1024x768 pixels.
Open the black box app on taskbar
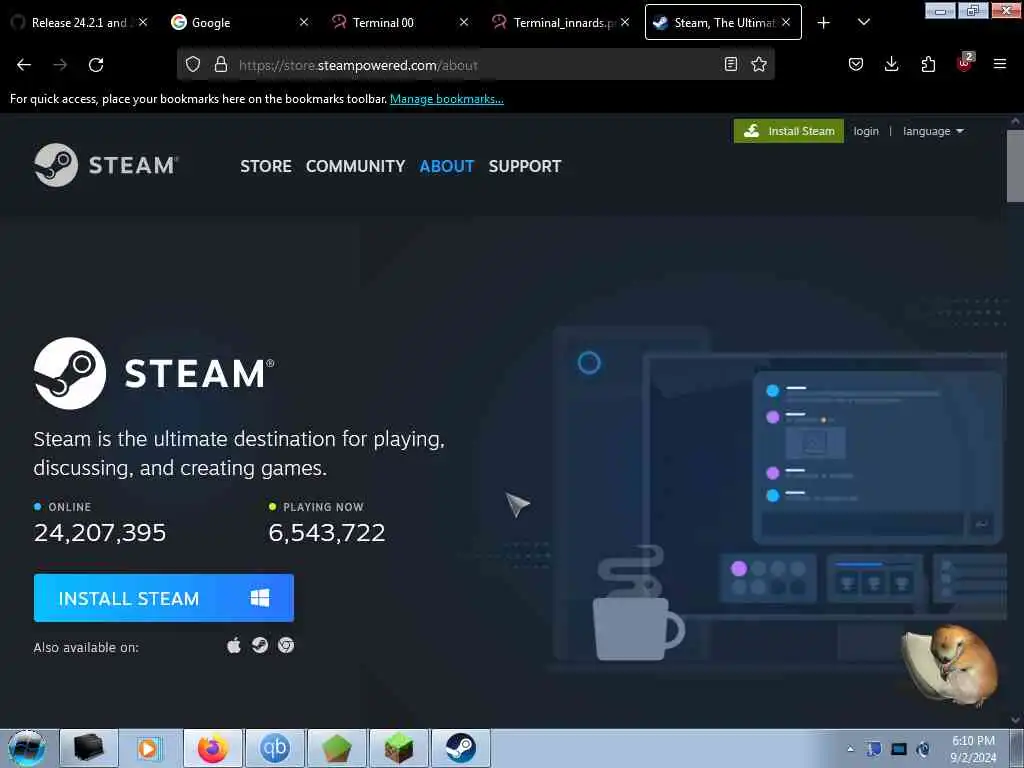click(x=89, y=748)
